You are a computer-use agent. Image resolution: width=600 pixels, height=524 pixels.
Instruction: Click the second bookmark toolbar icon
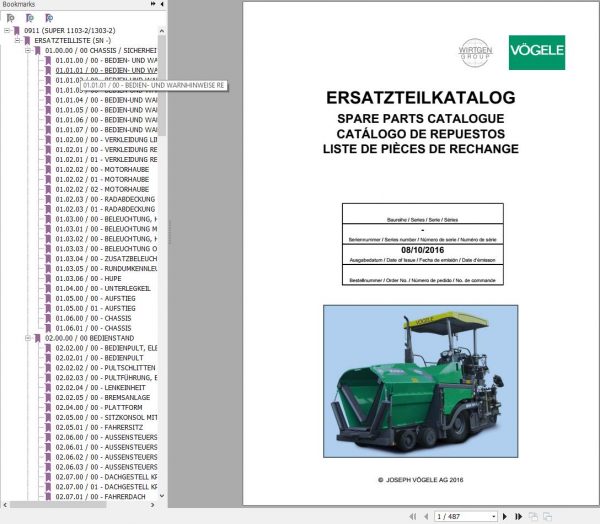pyautogui.click(x=29, y=18)
